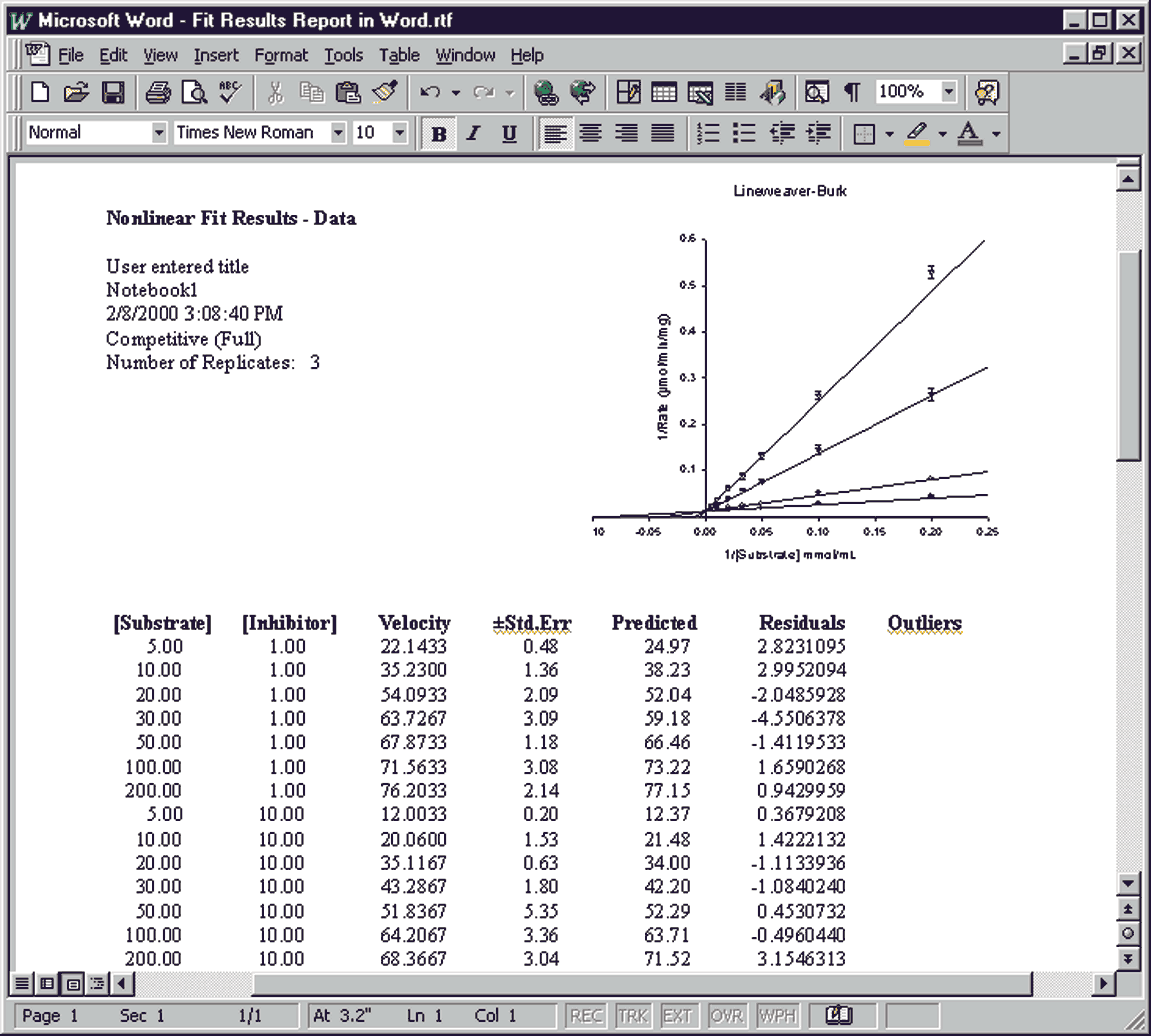The image size is (1151, 1036).
Task: Open the font size 10 dropdown
Action: [x=400, y=133]
